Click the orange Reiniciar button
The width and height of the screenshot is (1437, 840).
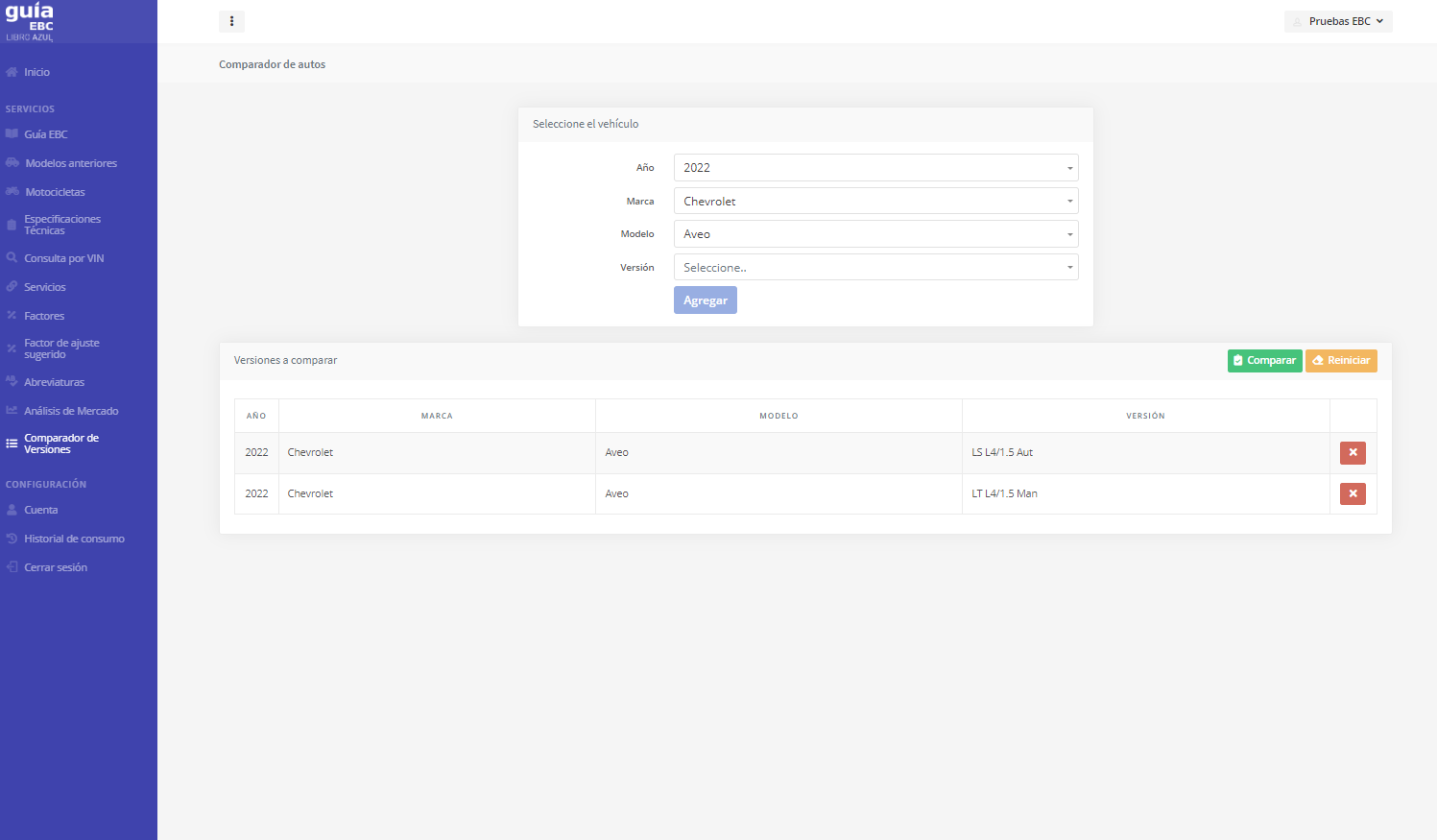pos(1341,361)
